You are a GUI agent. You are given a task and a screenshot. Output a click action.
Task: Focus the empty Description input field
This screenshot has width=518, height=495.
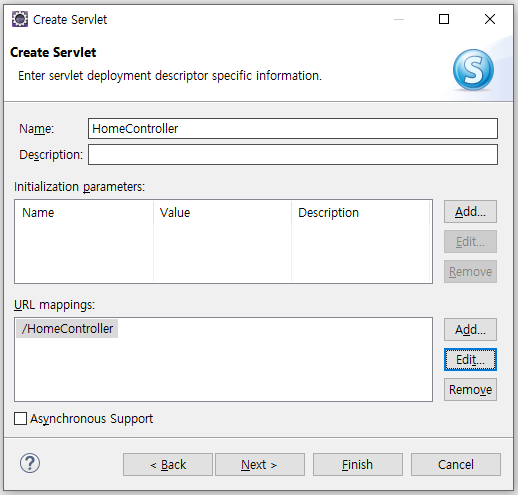tap(293, 154)
